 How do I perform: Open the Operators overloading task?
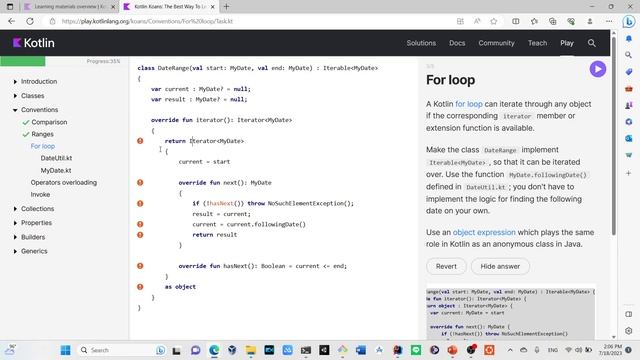(64, 182)
